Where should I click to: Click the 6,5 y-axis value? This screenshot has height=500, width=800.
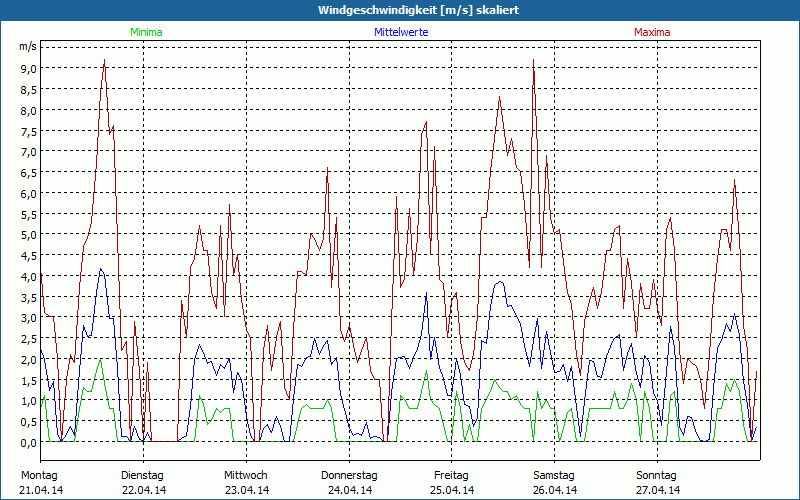tap(29, 172)
